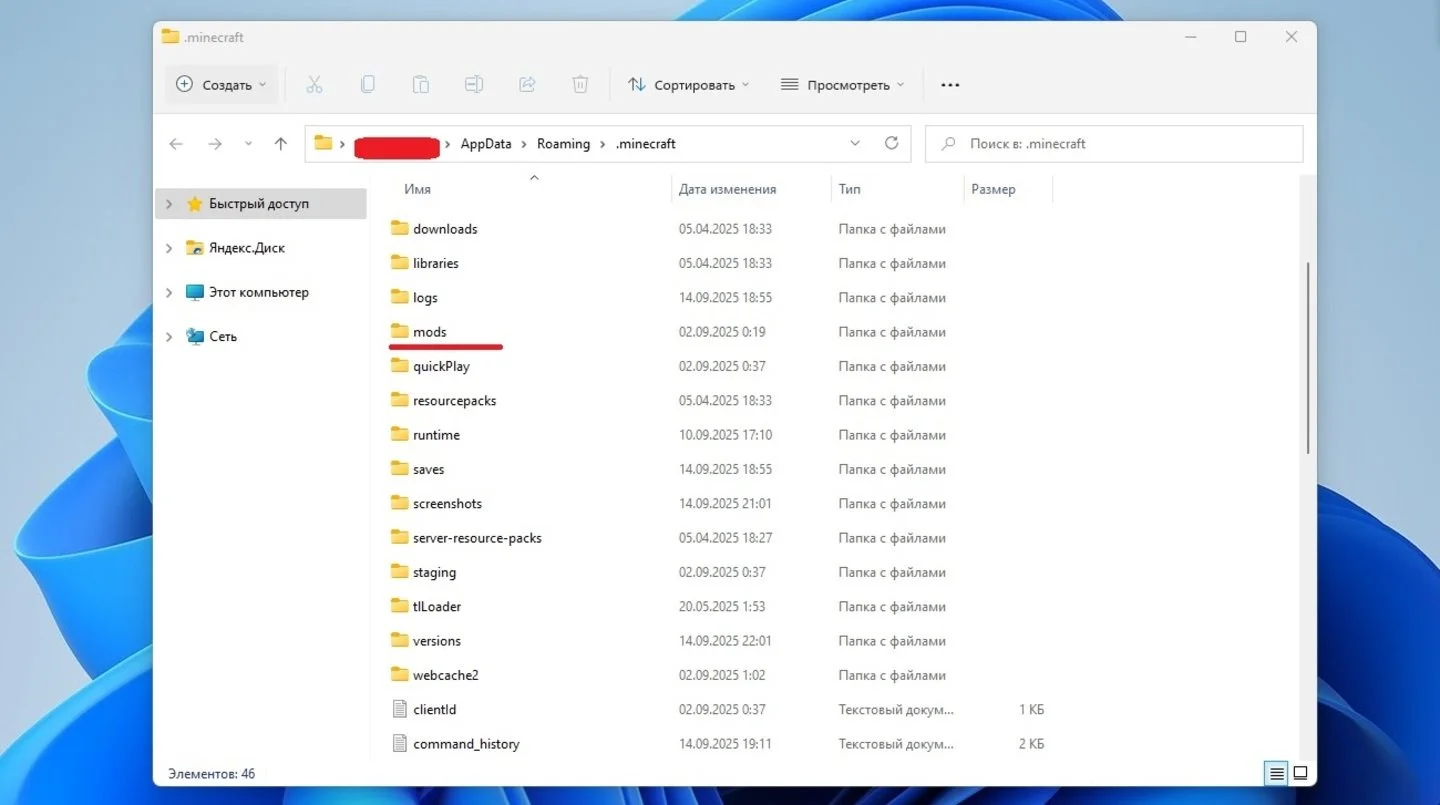Screen dimensions: 1440x805
Task: Click the Share icon in toolbar
Action: point(527,85)
